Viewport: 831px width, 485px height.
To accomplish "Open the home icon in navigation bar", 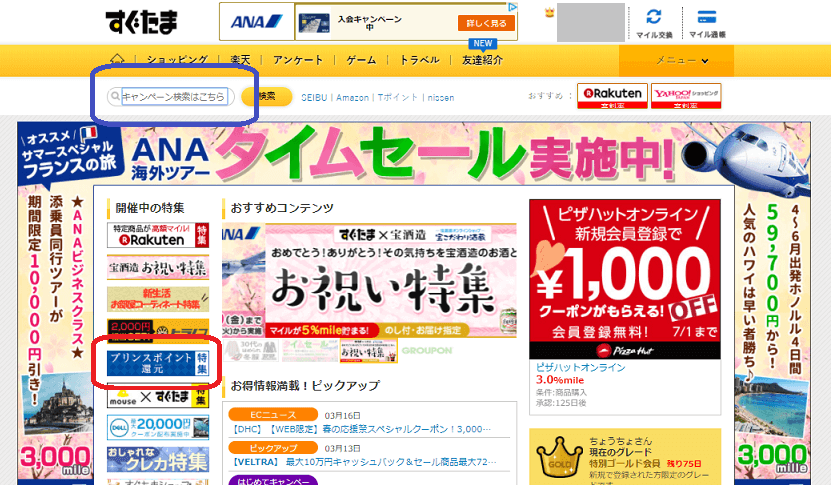I will [117, 59].
